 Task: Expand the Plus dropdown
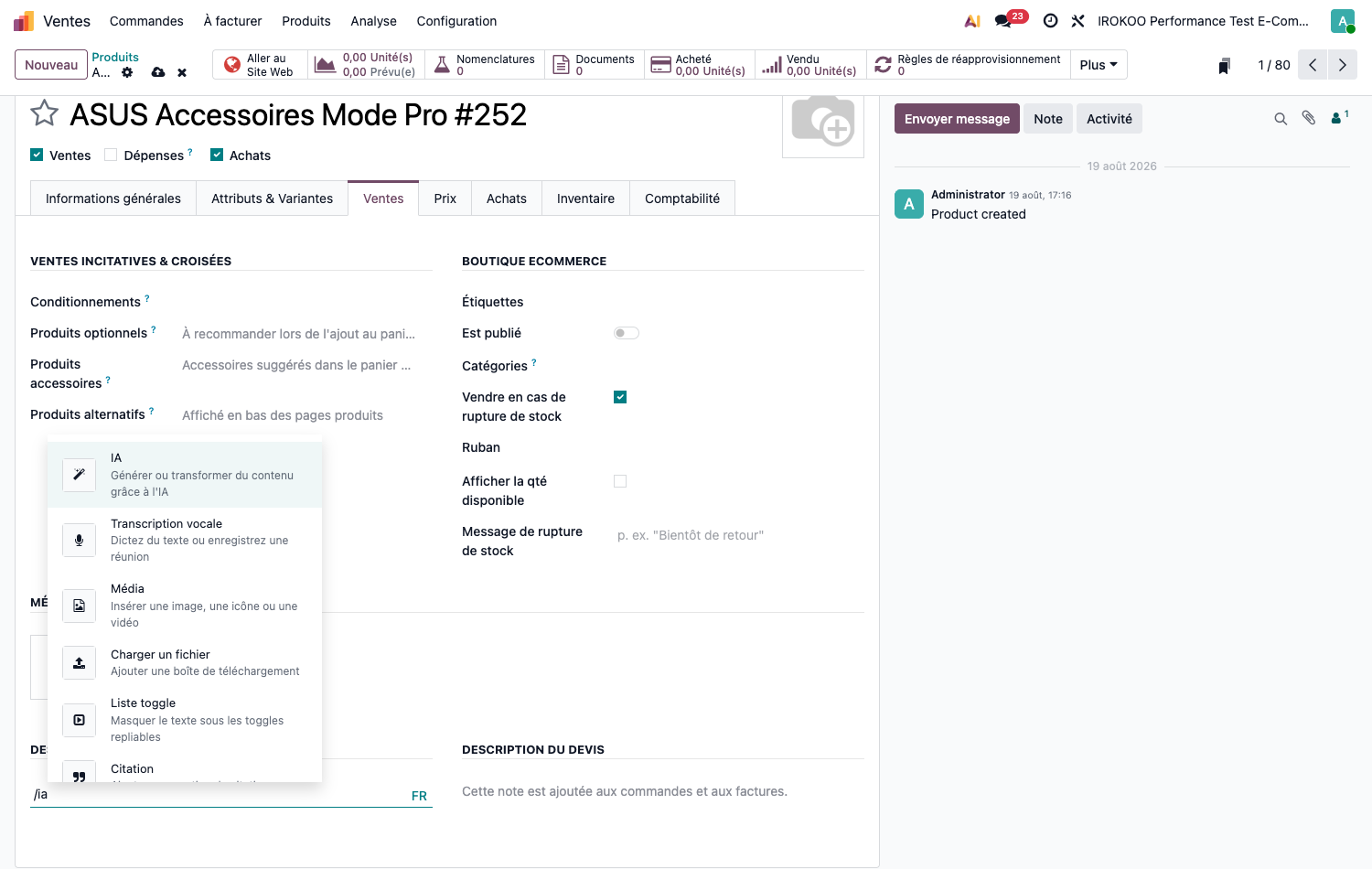[1099, 65]
